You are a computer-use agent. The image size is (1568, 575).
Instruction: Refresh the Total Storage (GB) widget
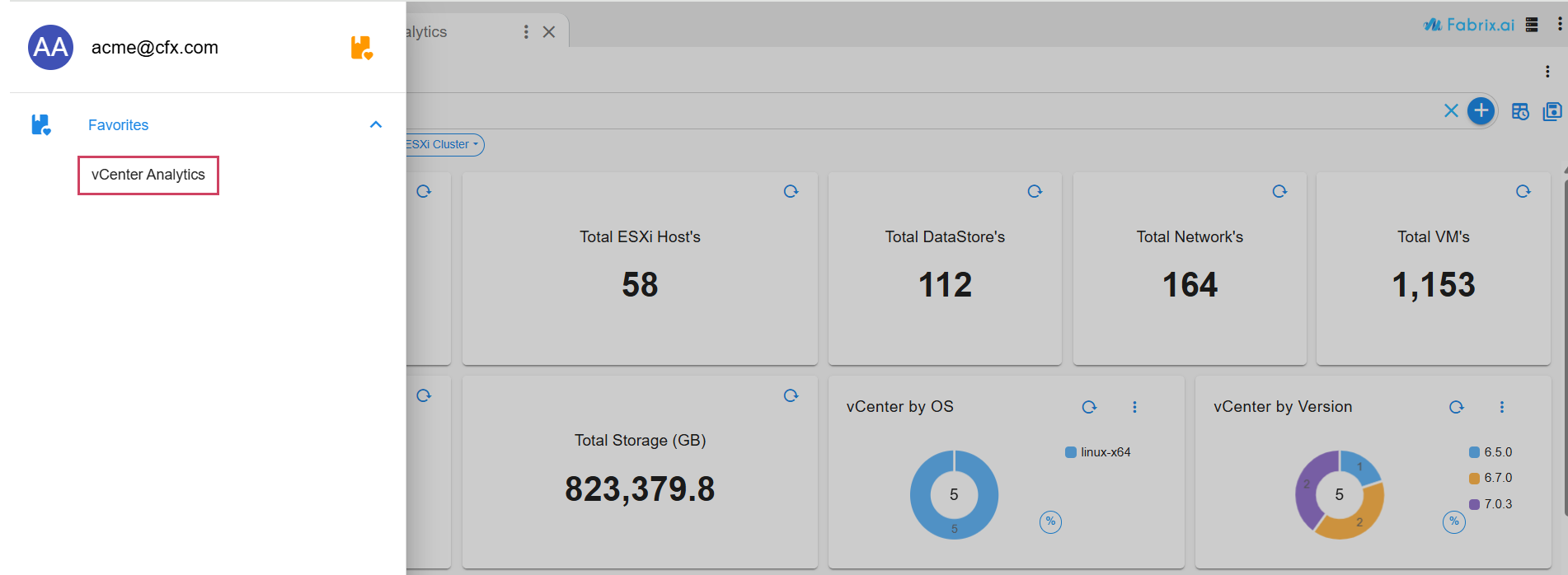click(x=791, y=395)
